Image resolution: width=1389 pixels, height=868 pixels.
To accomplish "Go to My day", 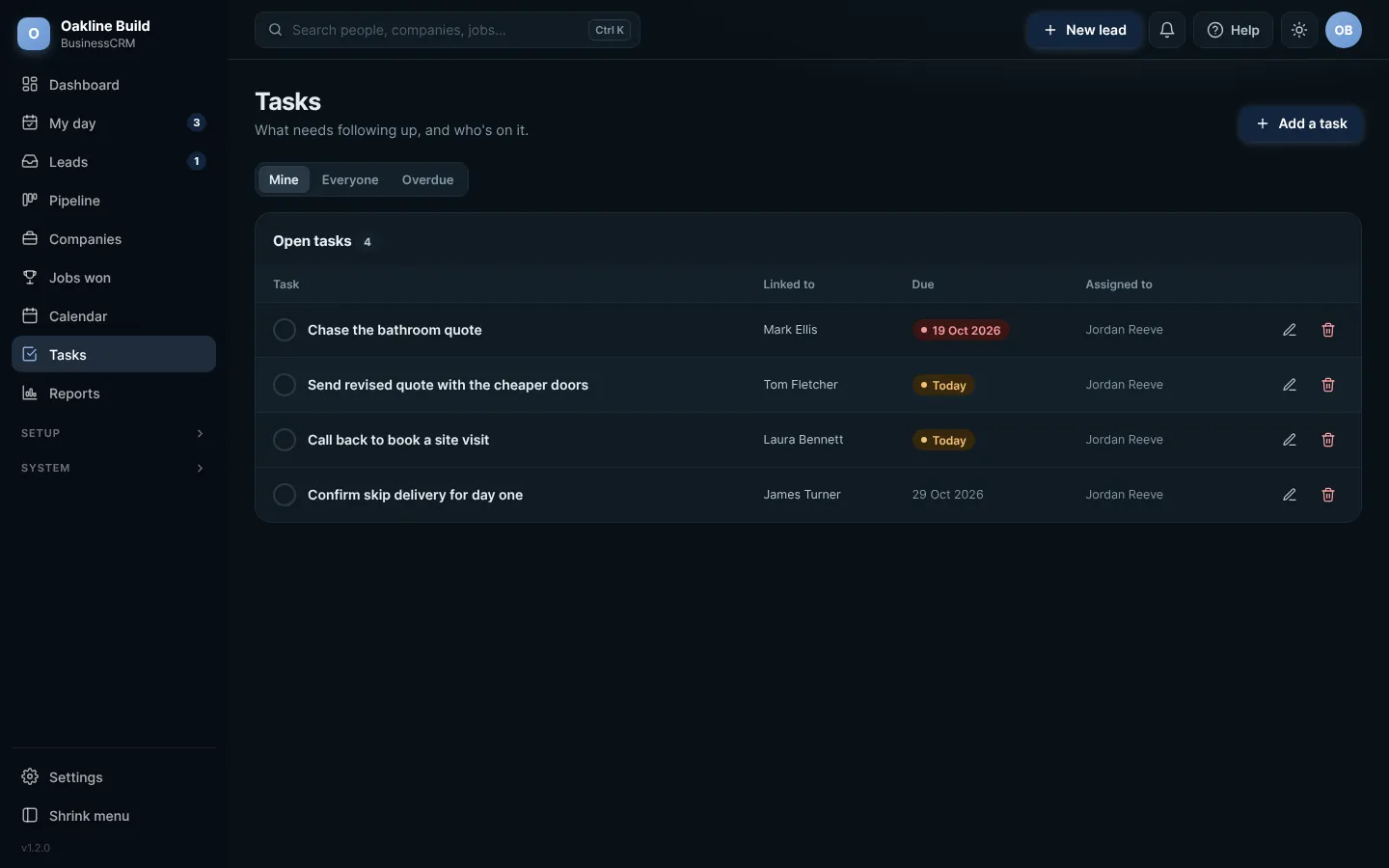I will 114,123.
